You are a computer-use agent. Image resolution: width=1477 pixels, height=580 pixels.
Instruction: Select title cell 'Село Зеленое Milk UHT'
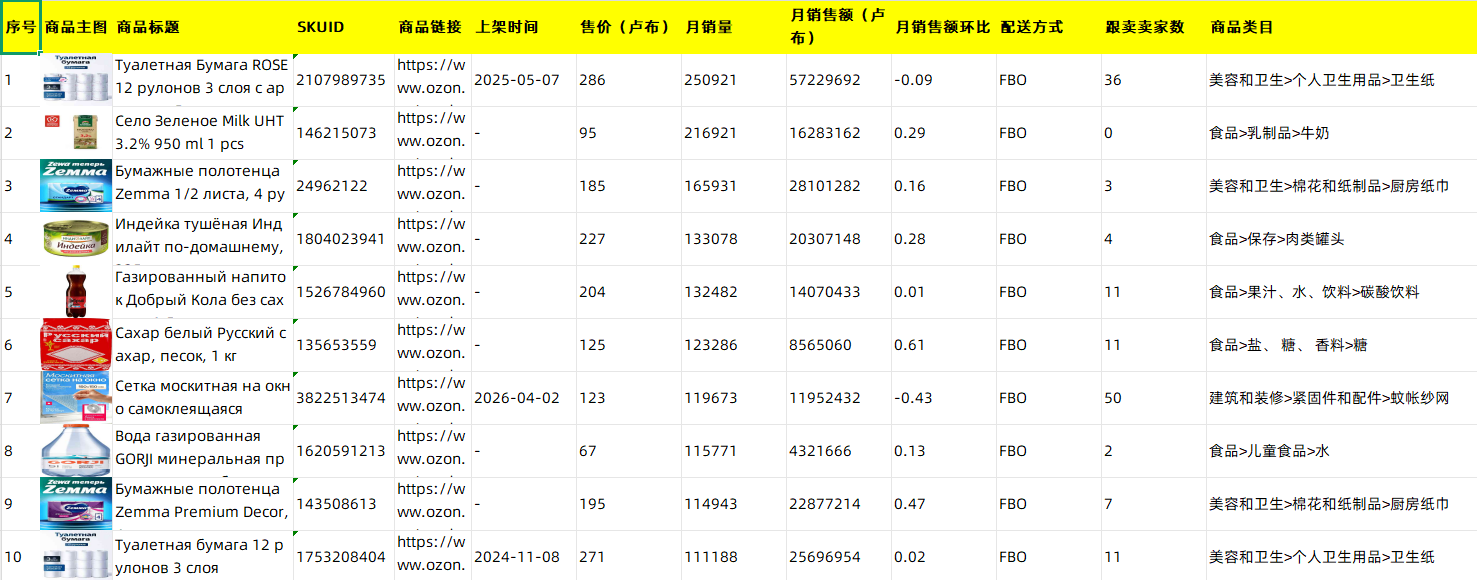point(203,133)
